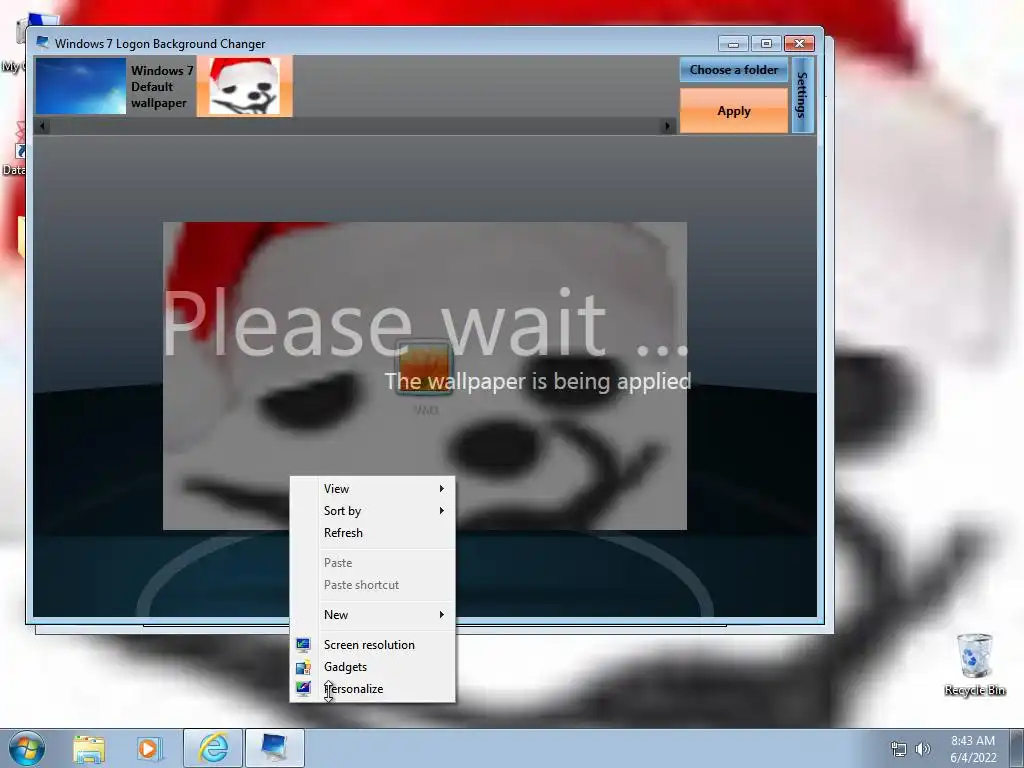Select the Windows 7 Default wallpaper thumbnail
The width and height of the screenshot is (1024, 768).
pos(81,86)
